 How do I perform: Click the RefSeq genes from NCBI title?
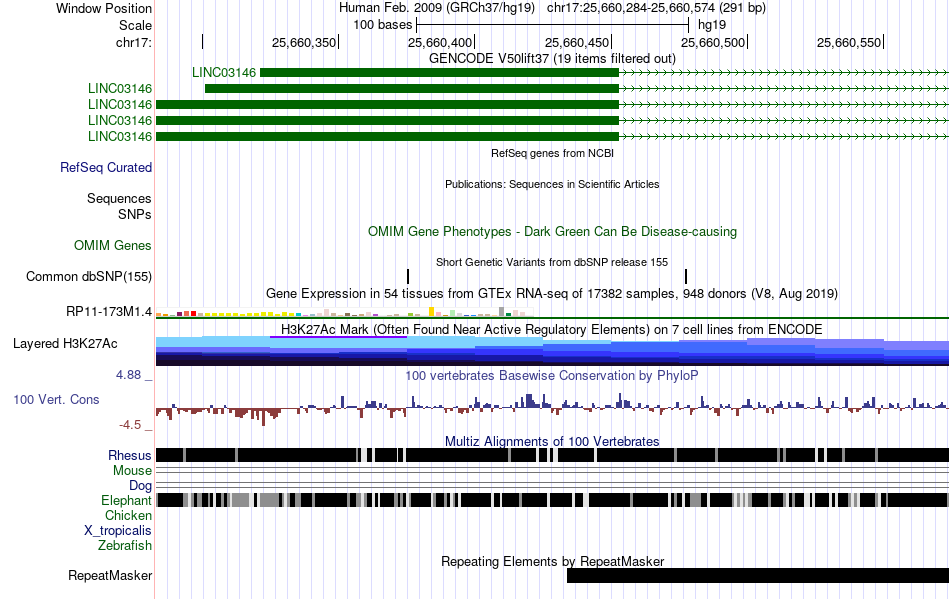(x=553, y=153)
